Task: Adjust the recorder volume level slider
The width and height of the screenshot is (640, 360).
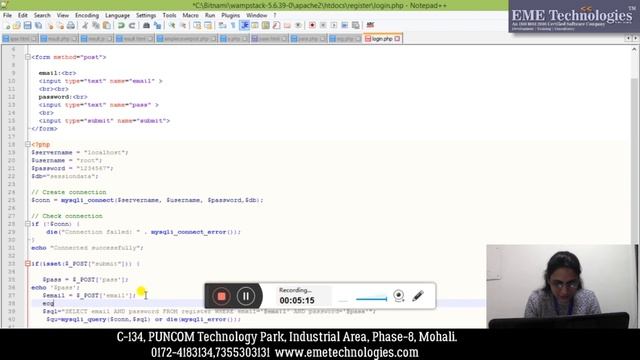Action: (x=371, y=299)
